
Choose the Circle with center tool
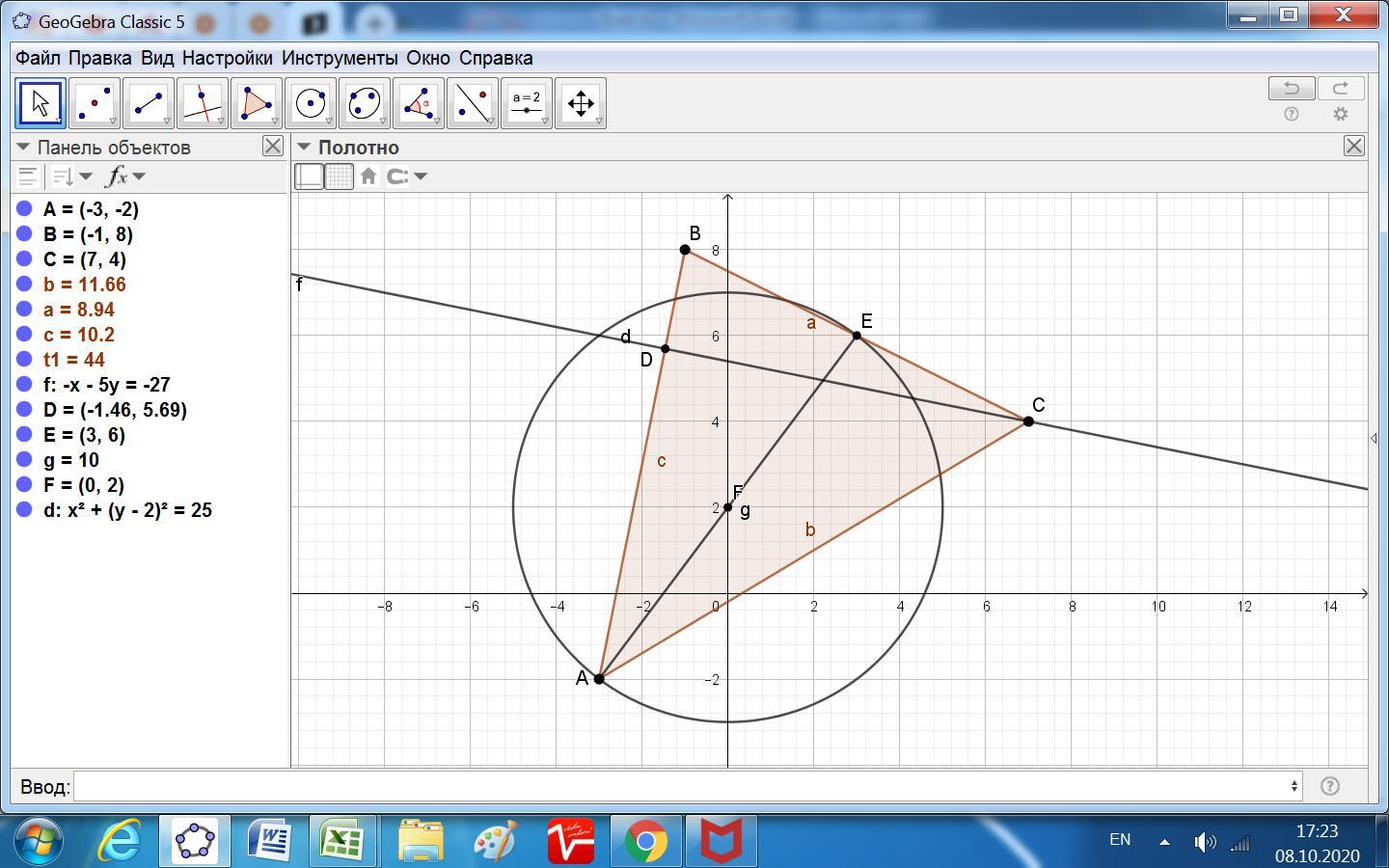click(x=311, y=103)
